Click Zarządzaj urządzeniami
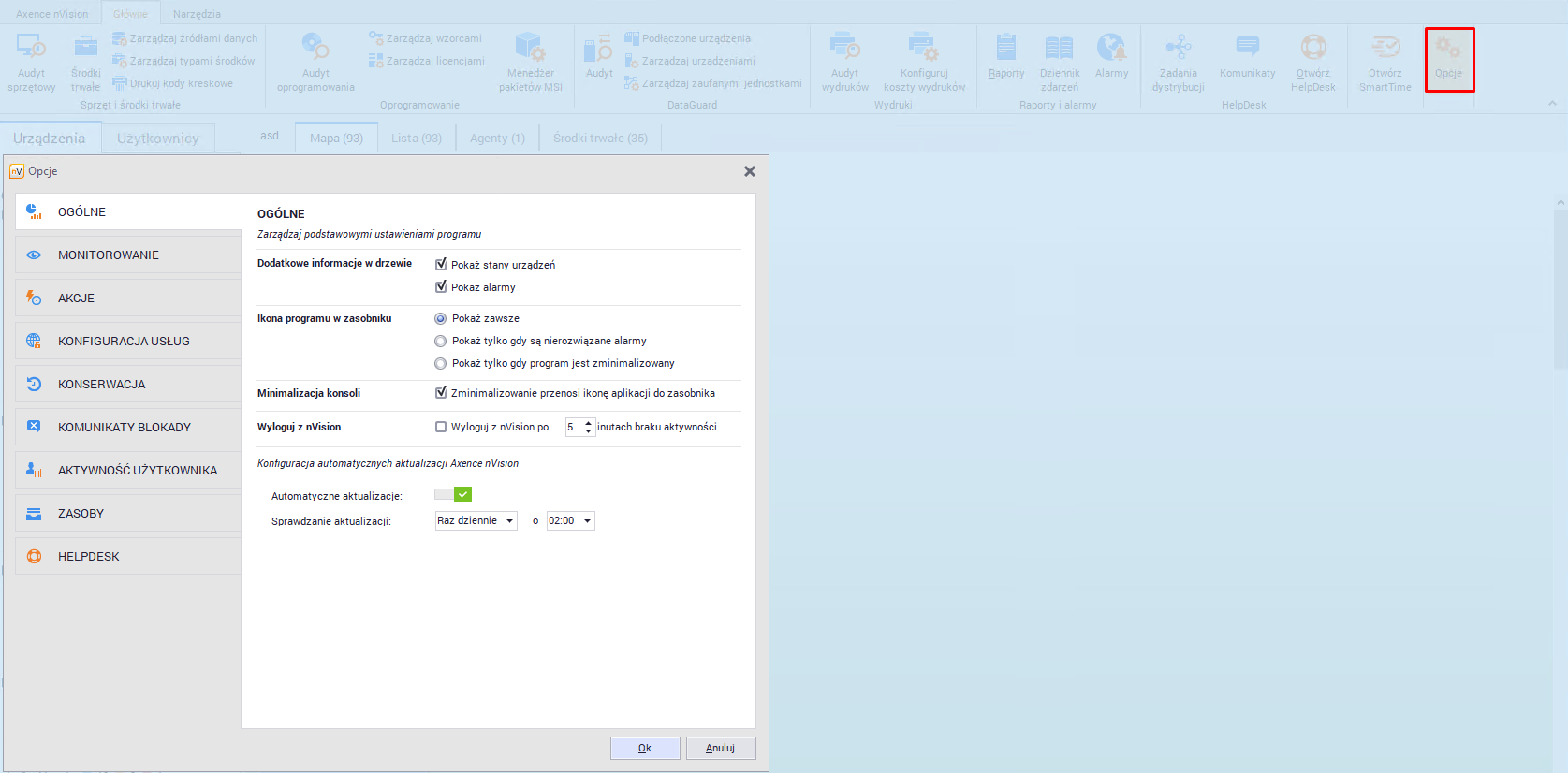1568x773 pixels. [x=690, y=61]
